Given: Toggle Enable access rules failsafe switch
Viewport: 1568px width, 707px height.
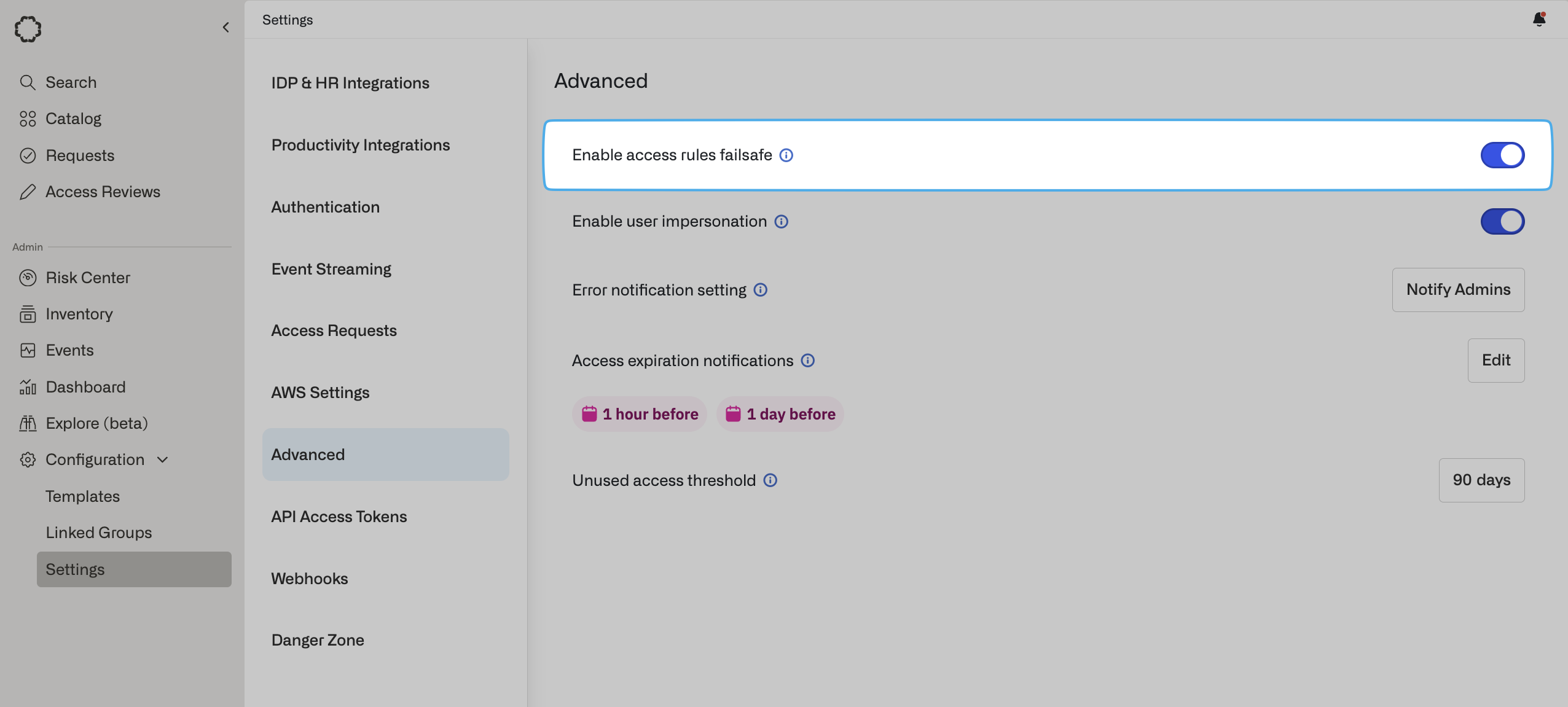Looking at the screenshot, I should click(x=1502, y=155).
